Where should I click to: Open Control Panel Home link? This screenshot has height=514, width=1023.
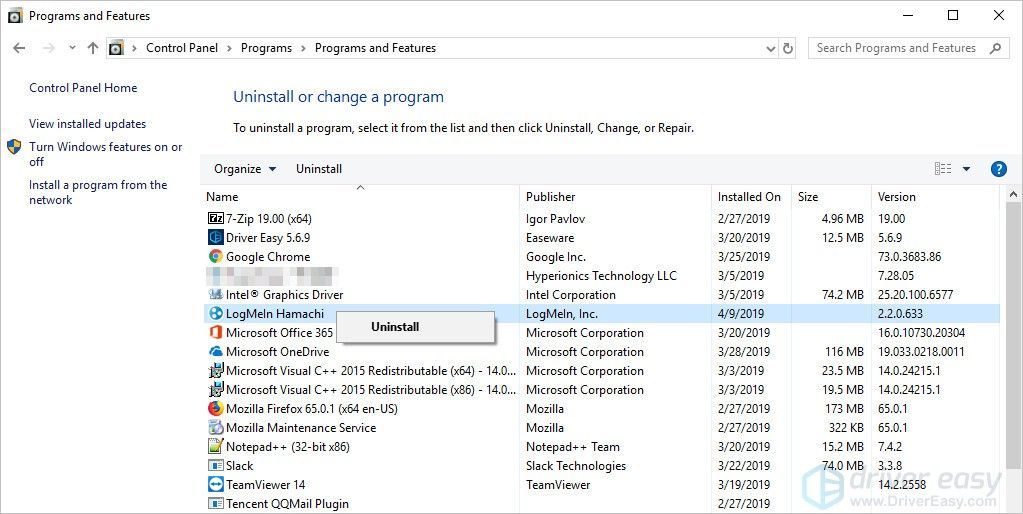[x=83, y=88]
